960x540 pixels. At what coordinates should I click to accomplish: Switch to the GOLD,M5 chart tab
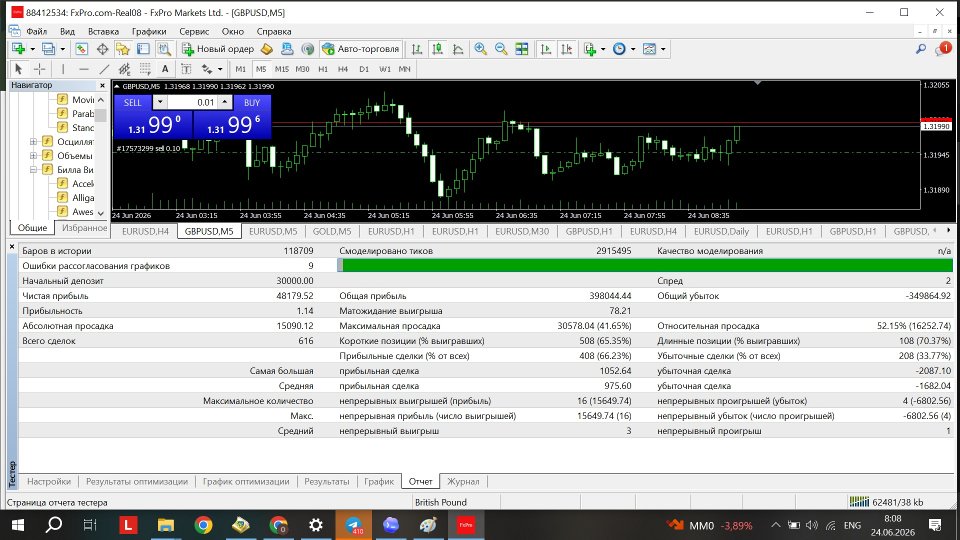click(x=332, y=231)
